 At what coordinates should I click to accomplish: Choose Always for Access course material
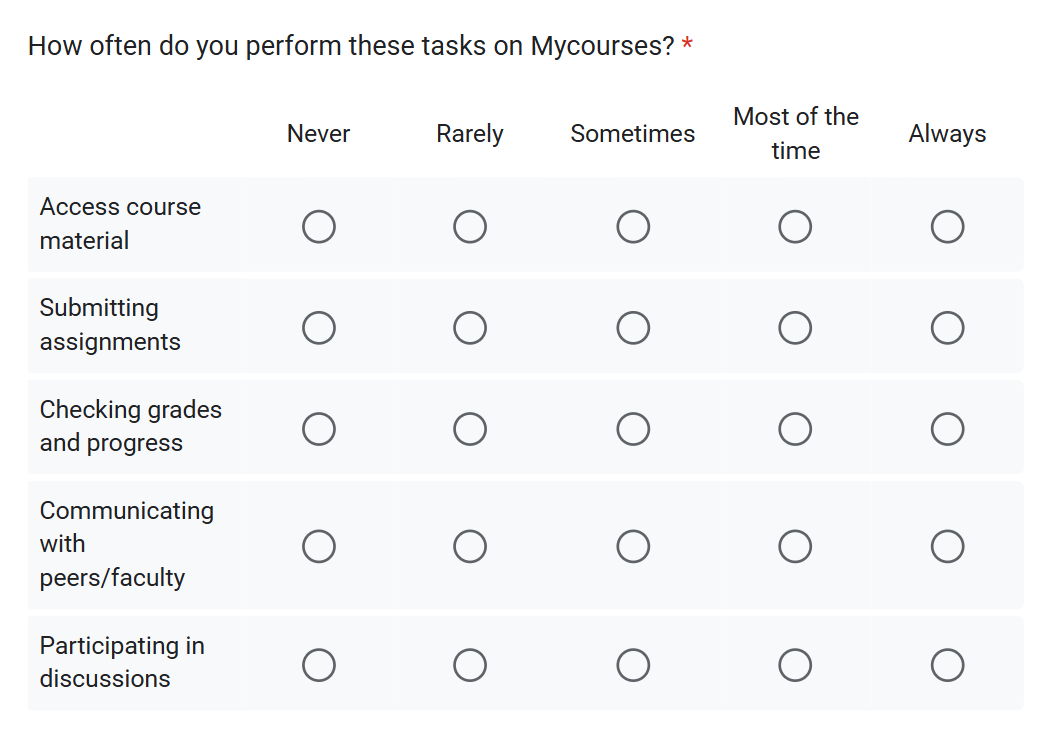click(x=947, y=227)
